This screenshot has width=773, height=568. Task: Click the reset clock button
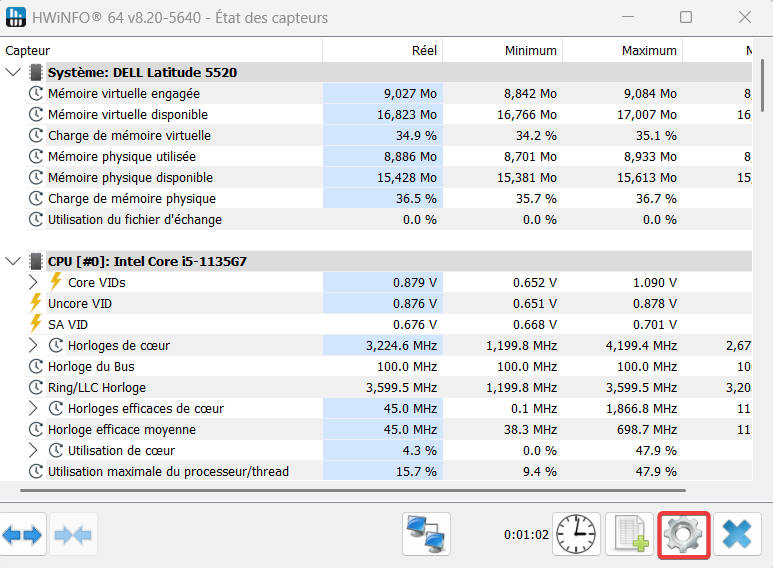pyautogui.click(x=576, y=534)
